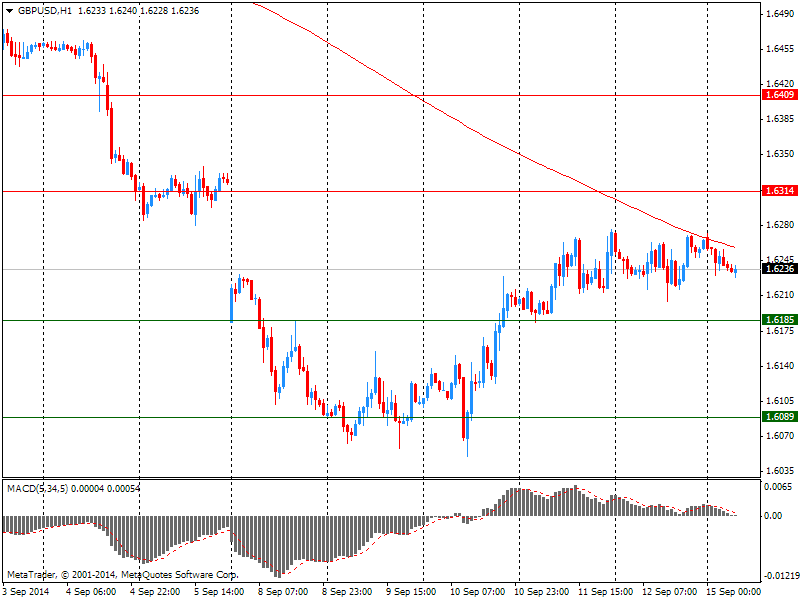Click the 1.6350 price scale value
This screenshot has width=800, height=600.
tap(780, 154)
